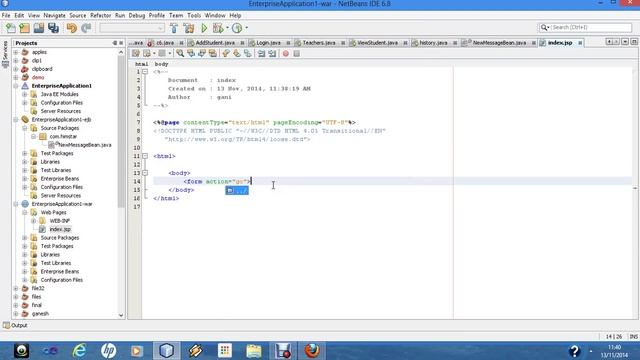Switch to the NewMessageBean.java tab

point(499,42)
